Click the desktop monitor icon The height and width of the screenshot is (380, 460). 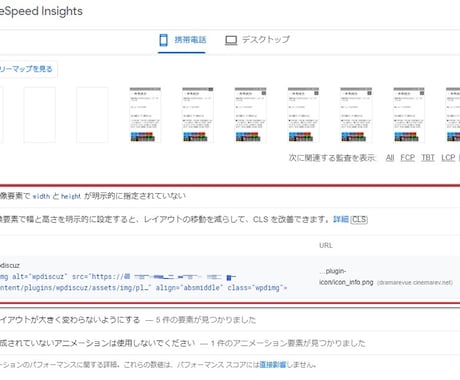(231, 41)
